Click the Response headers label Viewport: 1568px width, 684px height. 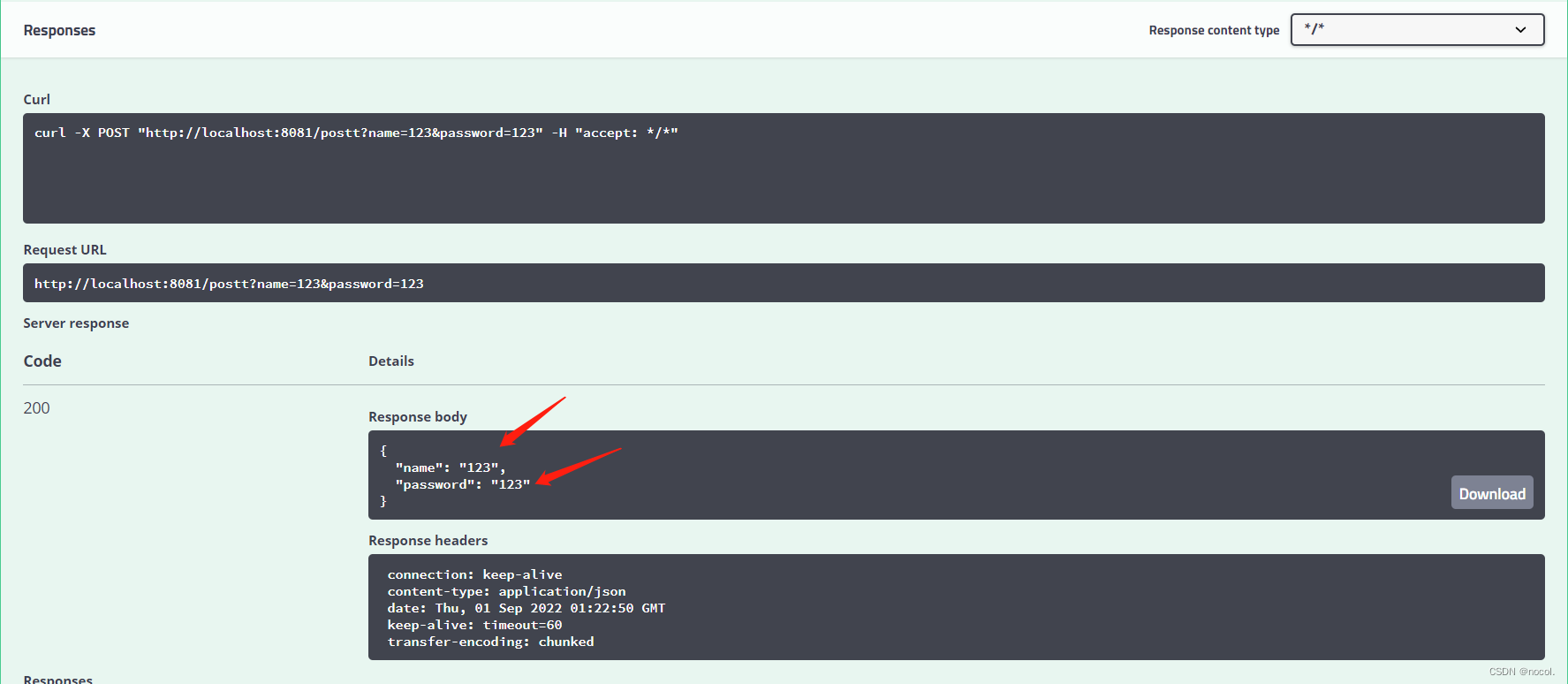tap(428, 540)
